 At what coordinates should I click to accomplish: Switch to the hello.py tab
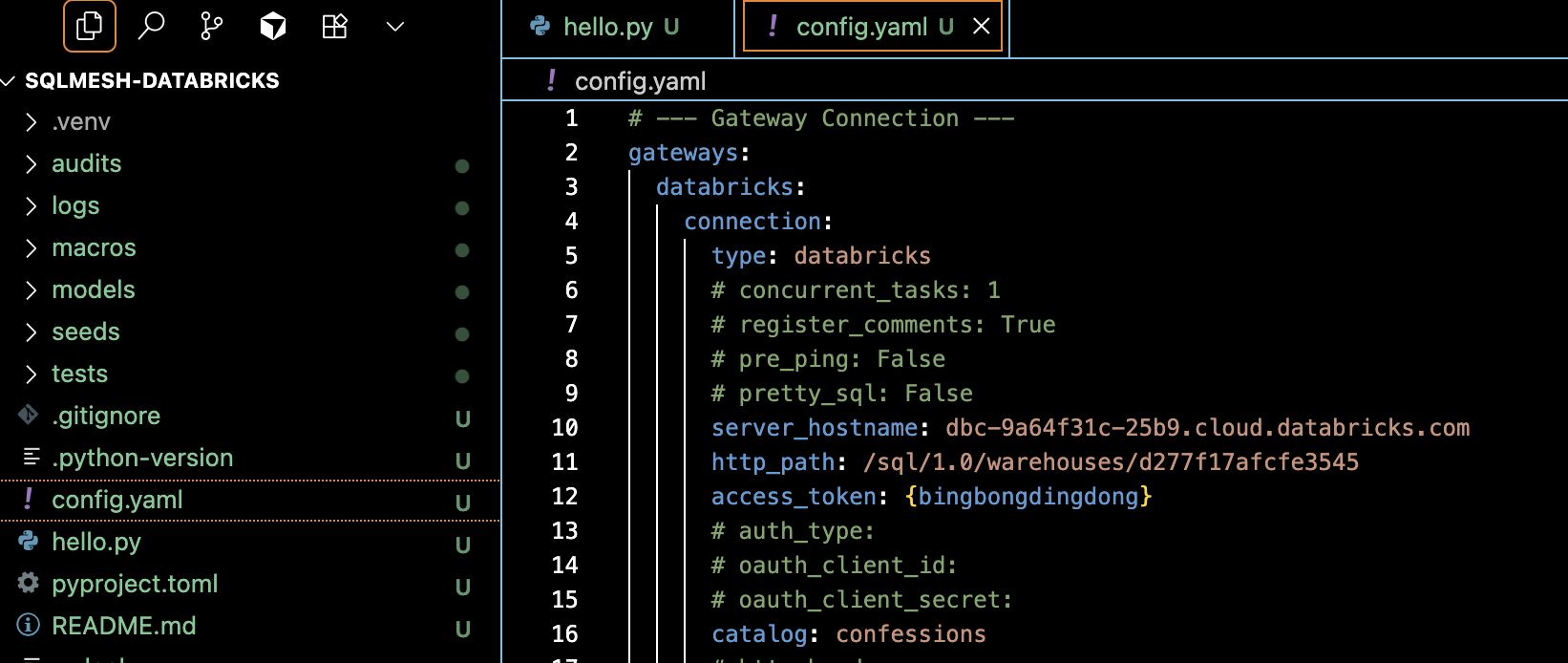(607, 27)
